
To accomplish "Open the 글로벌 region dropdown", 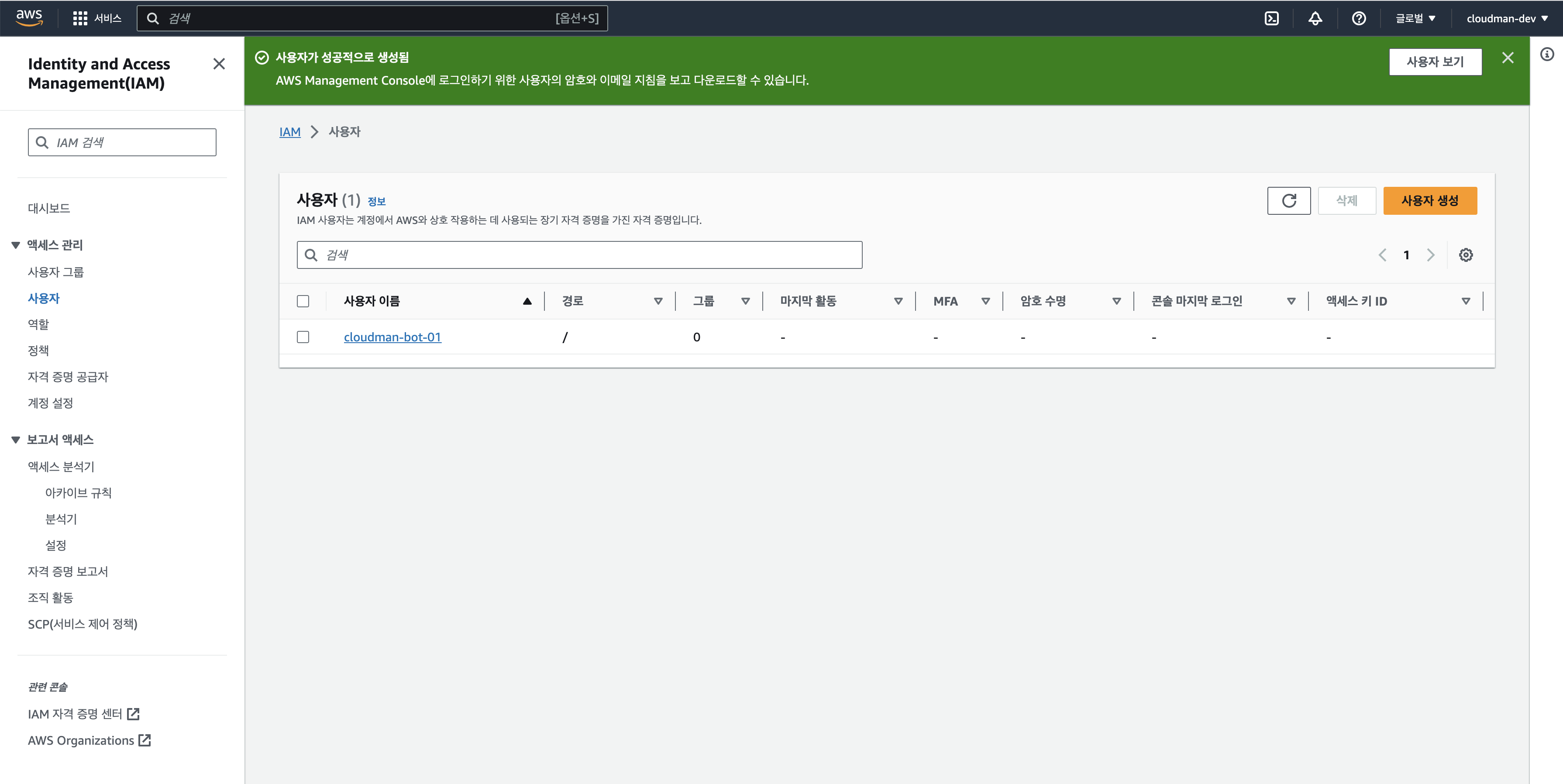I will [x=1415, y=18].
